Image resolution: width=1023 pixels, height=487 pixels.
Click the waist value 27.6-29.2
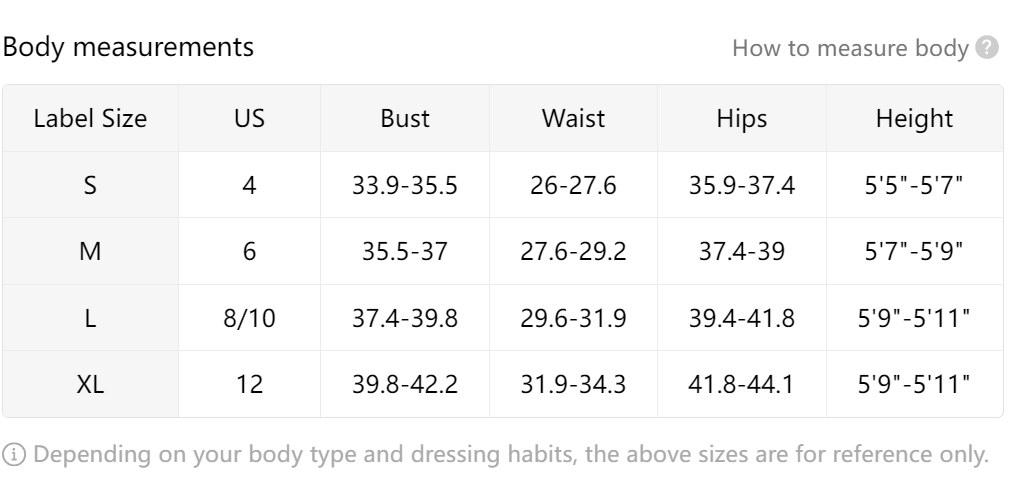pyautogui.click(x=573, y=251)
